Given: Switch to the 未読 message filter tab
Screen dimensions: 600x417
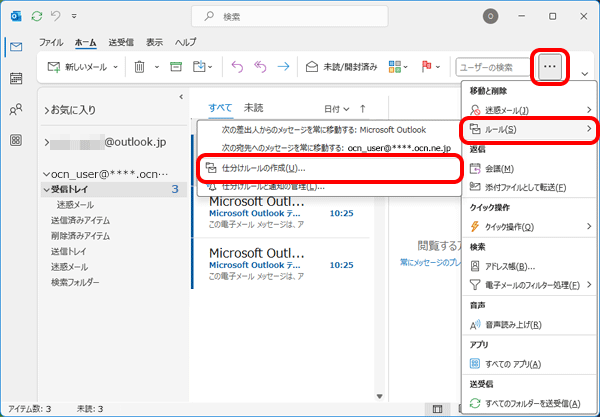Looking at the screenshot, I should pos(253,107).
